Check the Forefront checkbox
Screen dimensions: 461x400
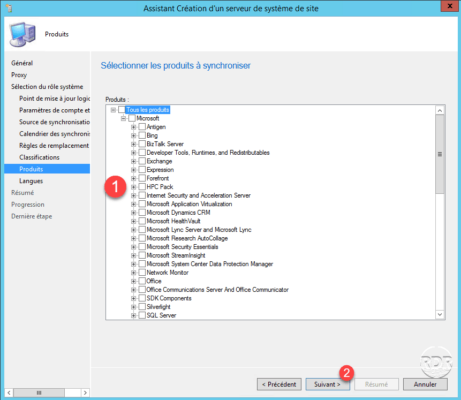[142, 178]
